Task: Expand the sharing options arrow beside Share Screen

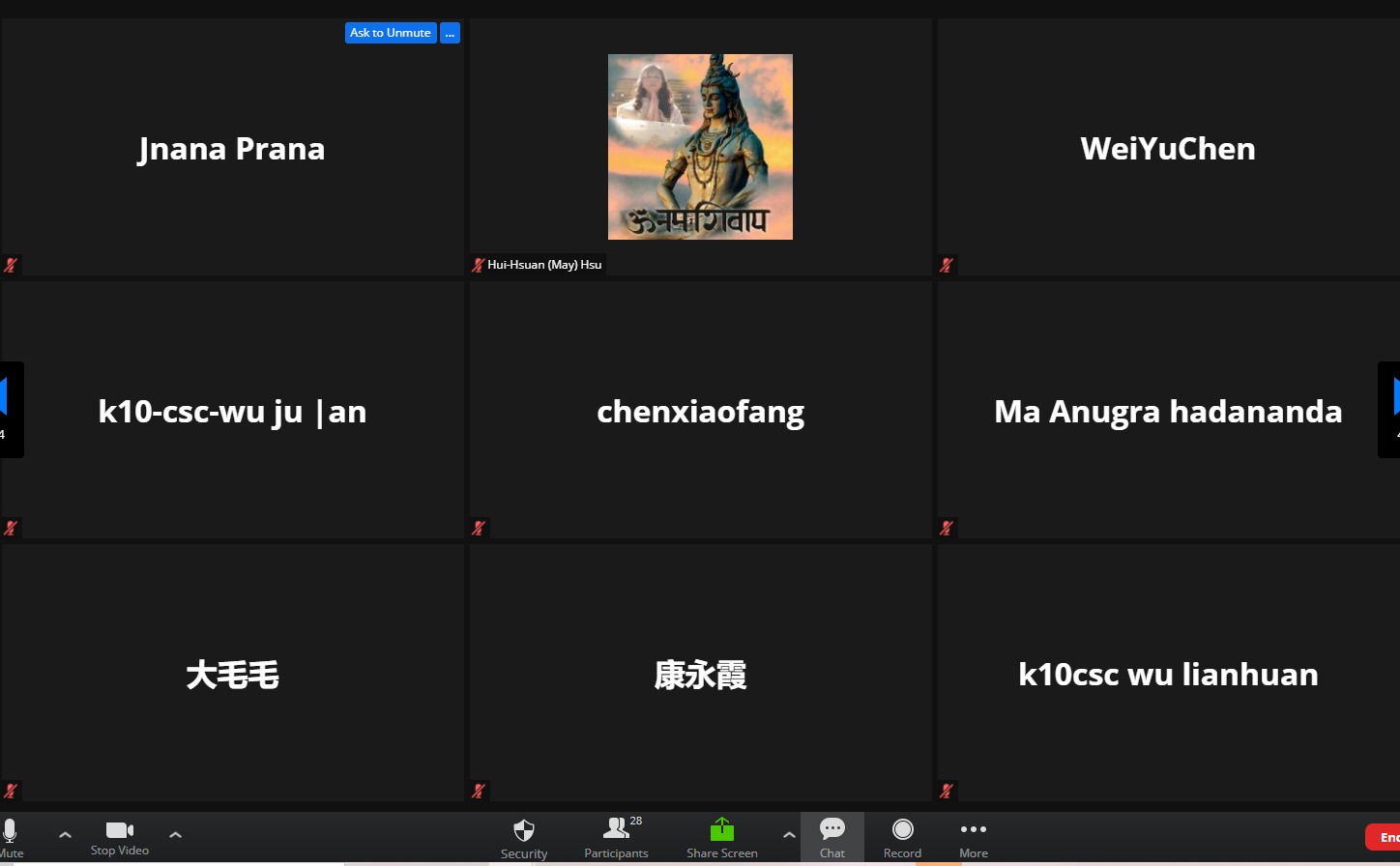Action: coord(789,834)
